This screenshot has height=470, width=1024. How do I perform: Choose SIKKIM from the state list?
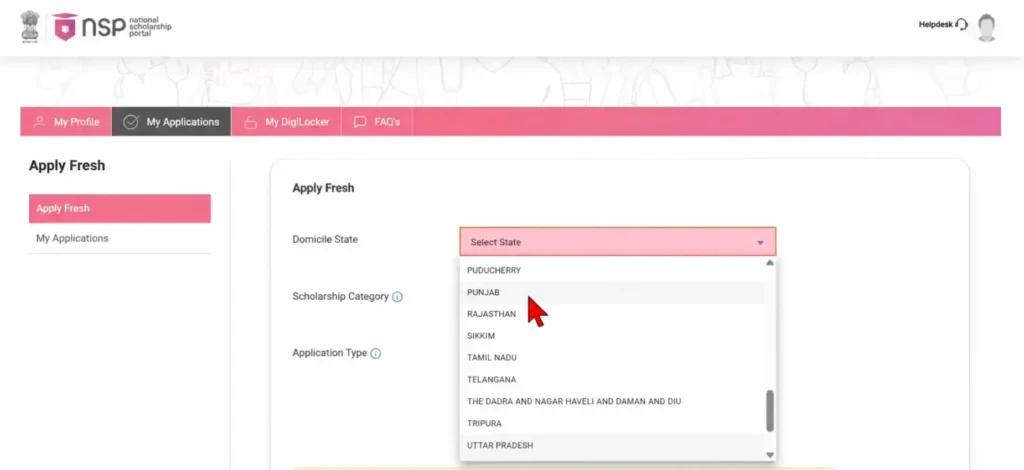611,336
